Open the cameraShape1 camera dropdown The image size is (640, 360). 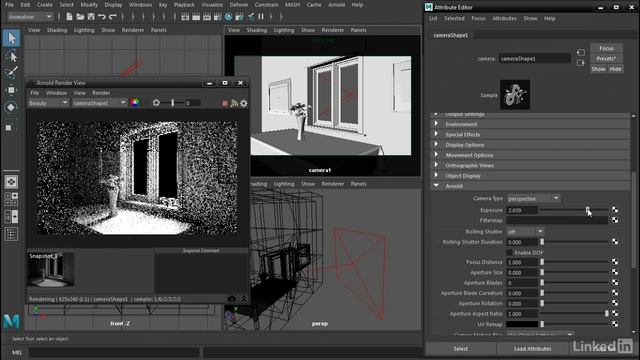99,103
